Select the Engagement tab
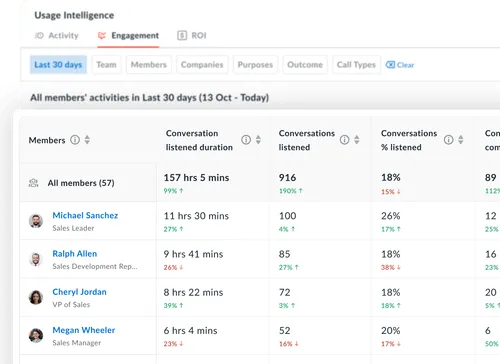 [128, 35]
